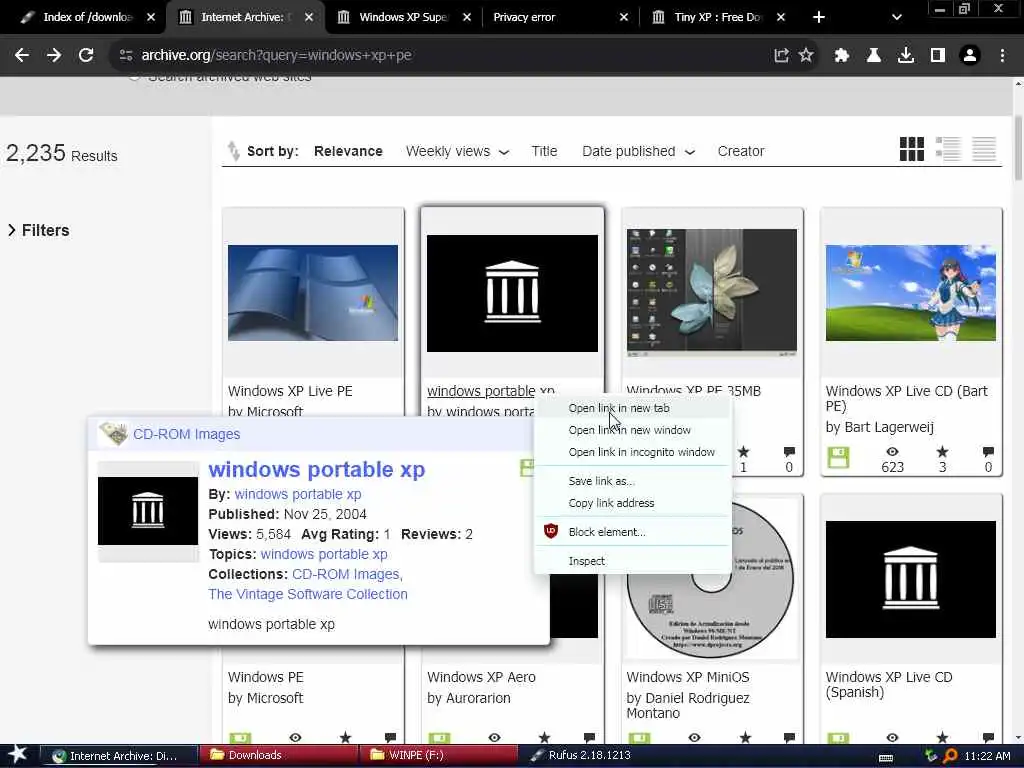The height and width of the screenshot is (768, 1024).
Task: Switch to the Tiny XP tab
Action: pyautogui.click(x=717, y=18)
